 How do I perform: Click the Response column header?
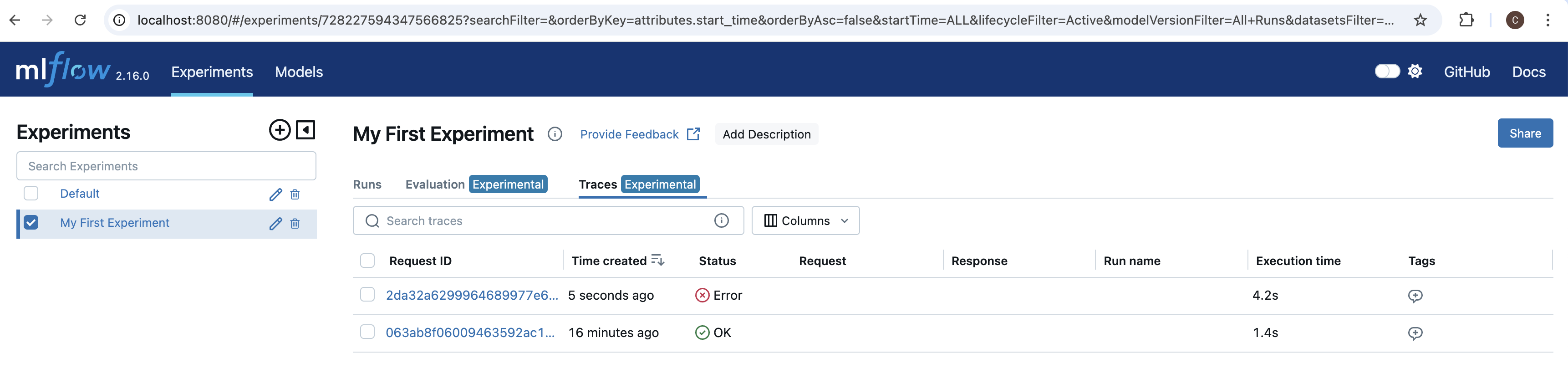(979, 261)
